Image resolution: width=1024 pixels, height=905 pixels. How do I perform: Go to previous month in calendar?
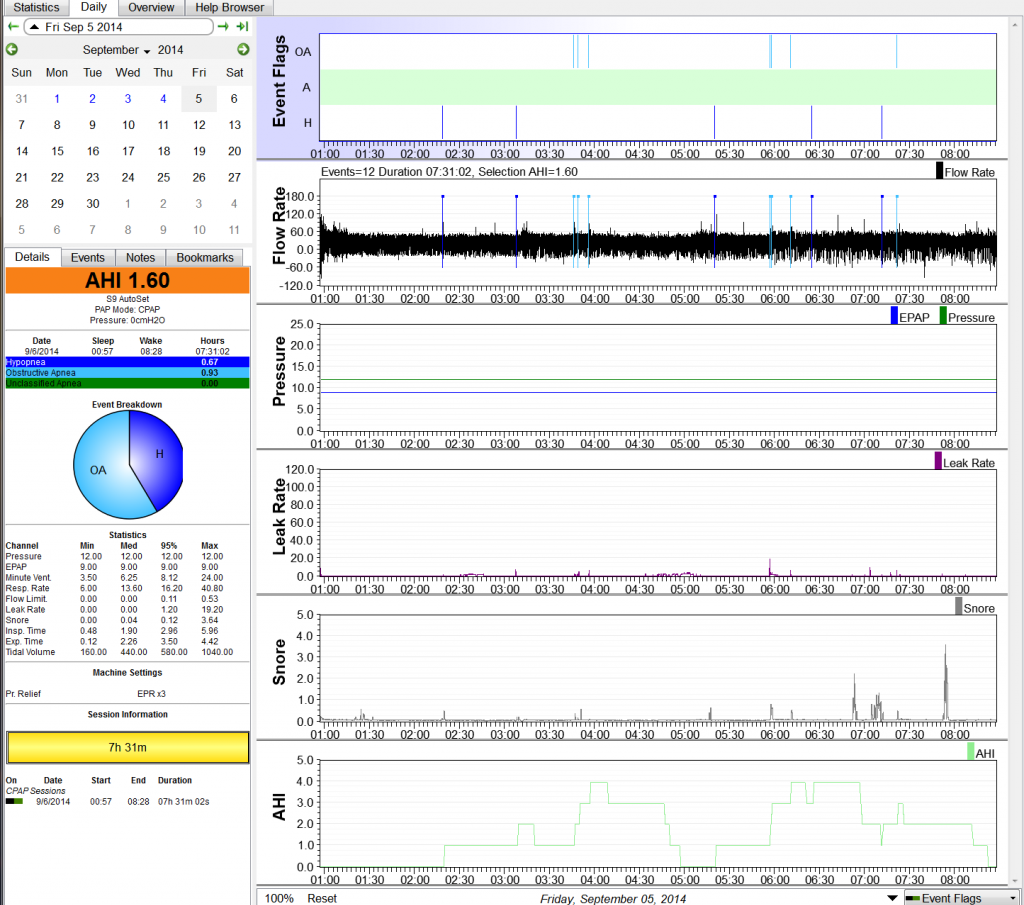(x=12, y=50)
